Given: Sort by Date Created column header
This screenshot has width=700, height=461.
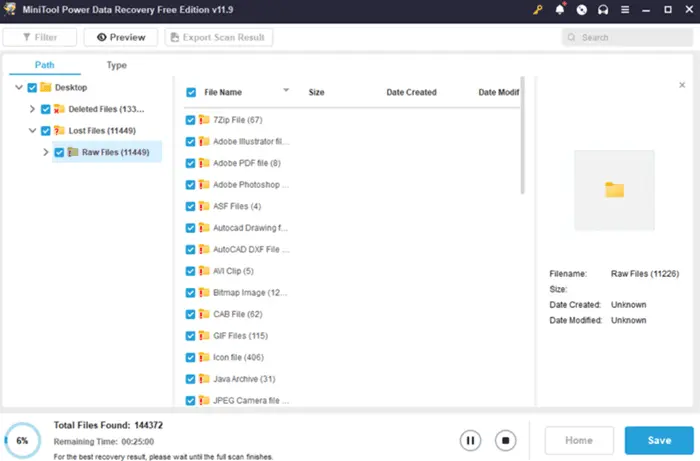Looking at the screenshot, I should click(411, 92).
